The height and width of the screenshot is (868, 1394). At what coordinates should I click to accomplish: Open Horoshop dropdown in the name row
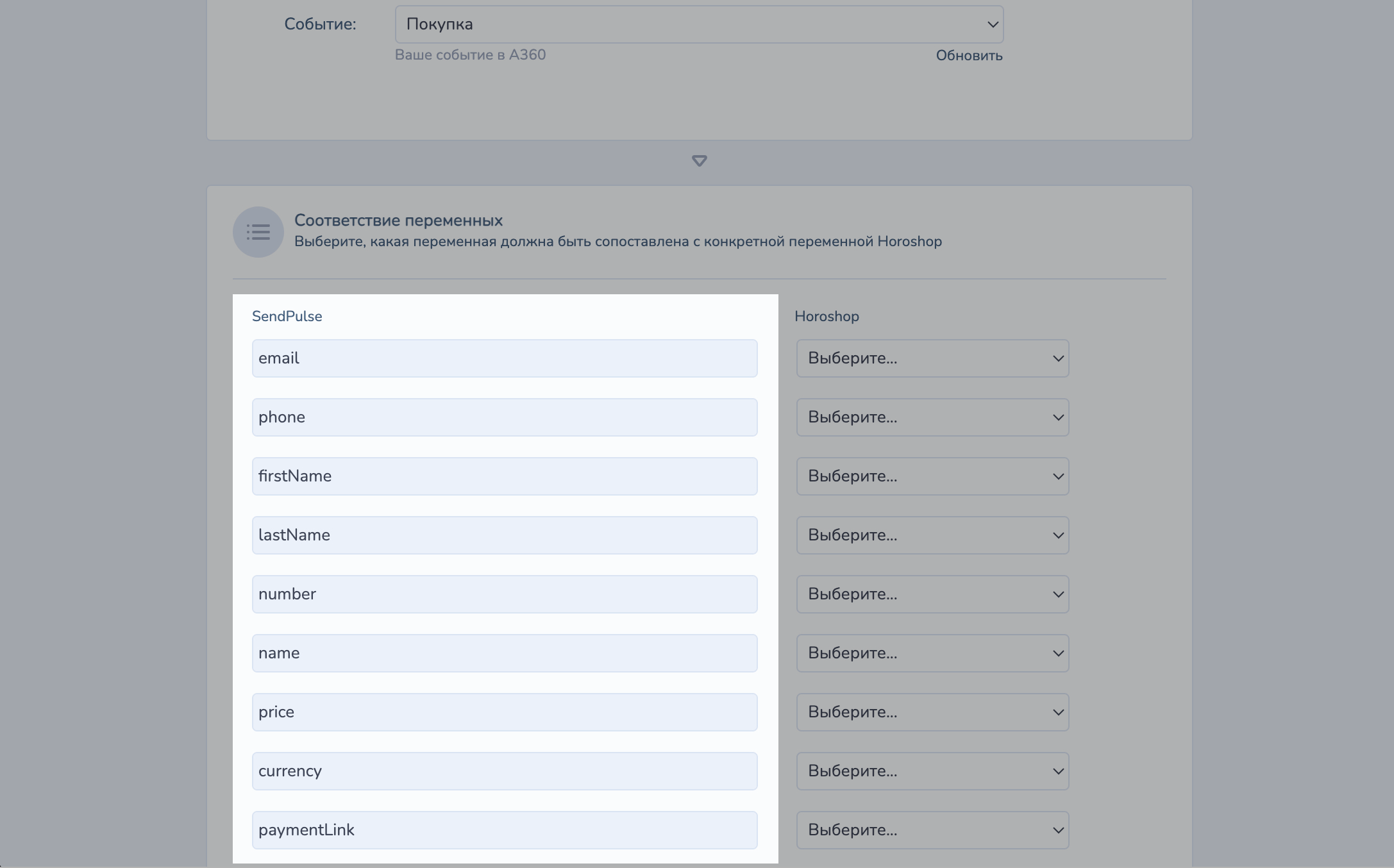point(932,653)
